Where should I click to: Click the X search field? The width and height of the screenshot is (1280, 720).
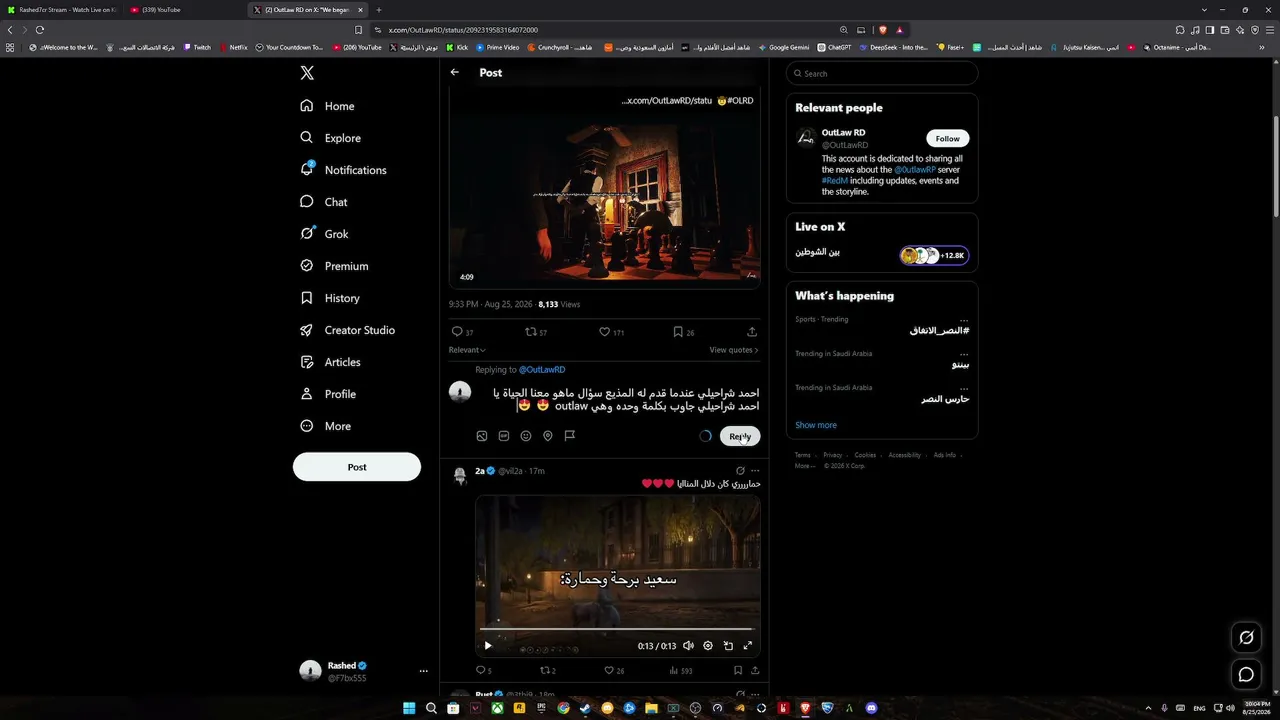click(882, 73)
